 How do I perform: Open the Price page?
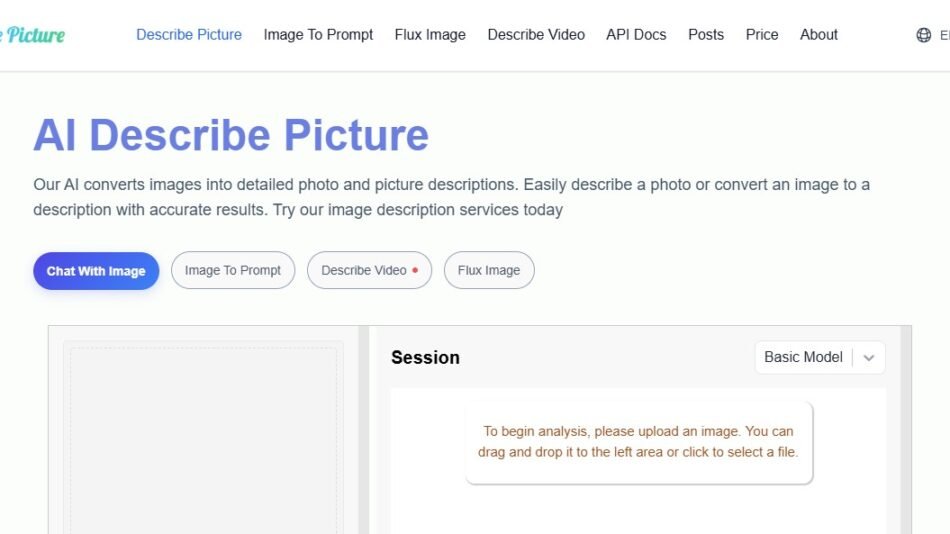click(x=762, y=35)
